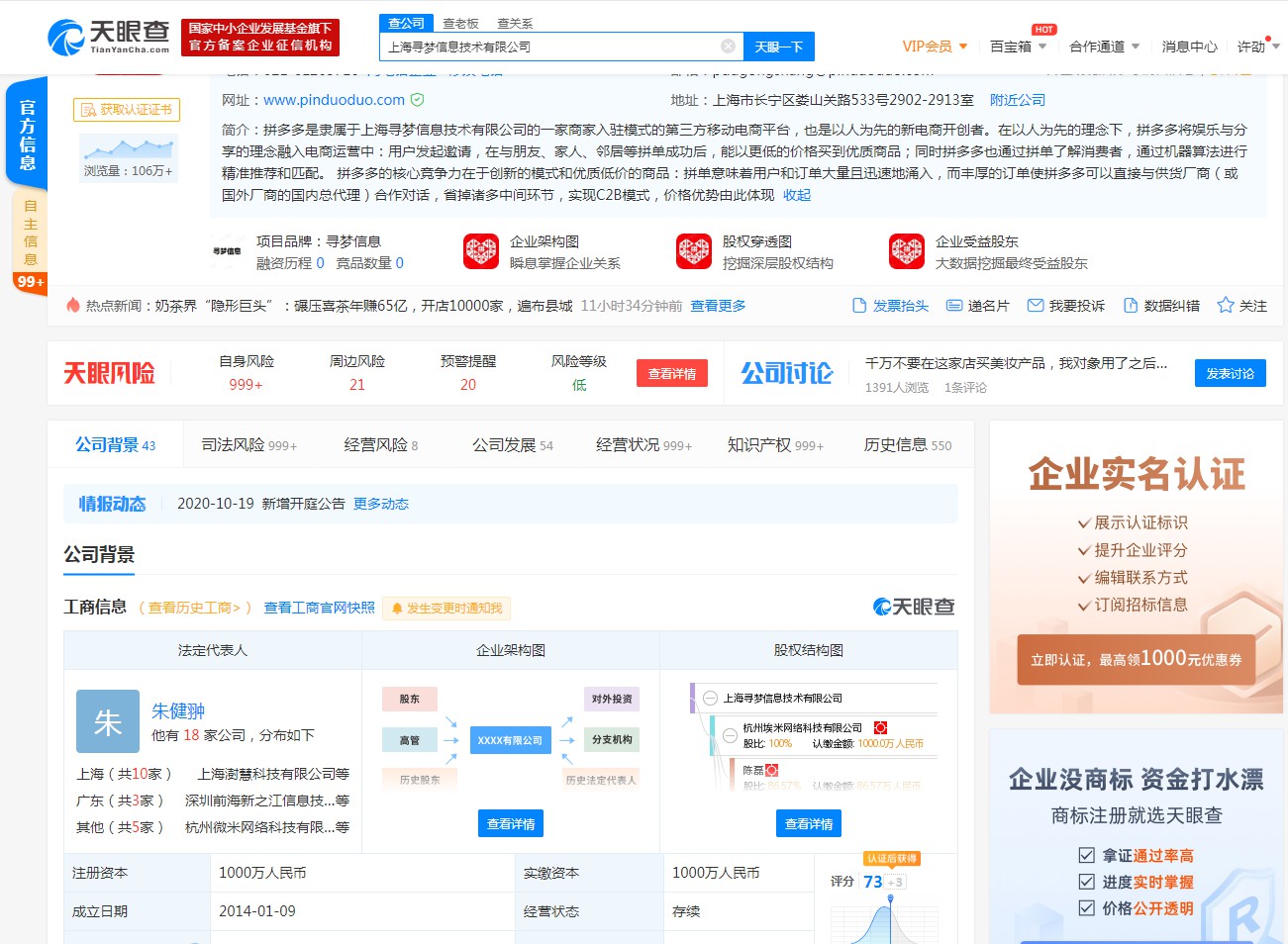
Task: Click the 浏览量 trend chart thumbnail
Action: [128, 158]
